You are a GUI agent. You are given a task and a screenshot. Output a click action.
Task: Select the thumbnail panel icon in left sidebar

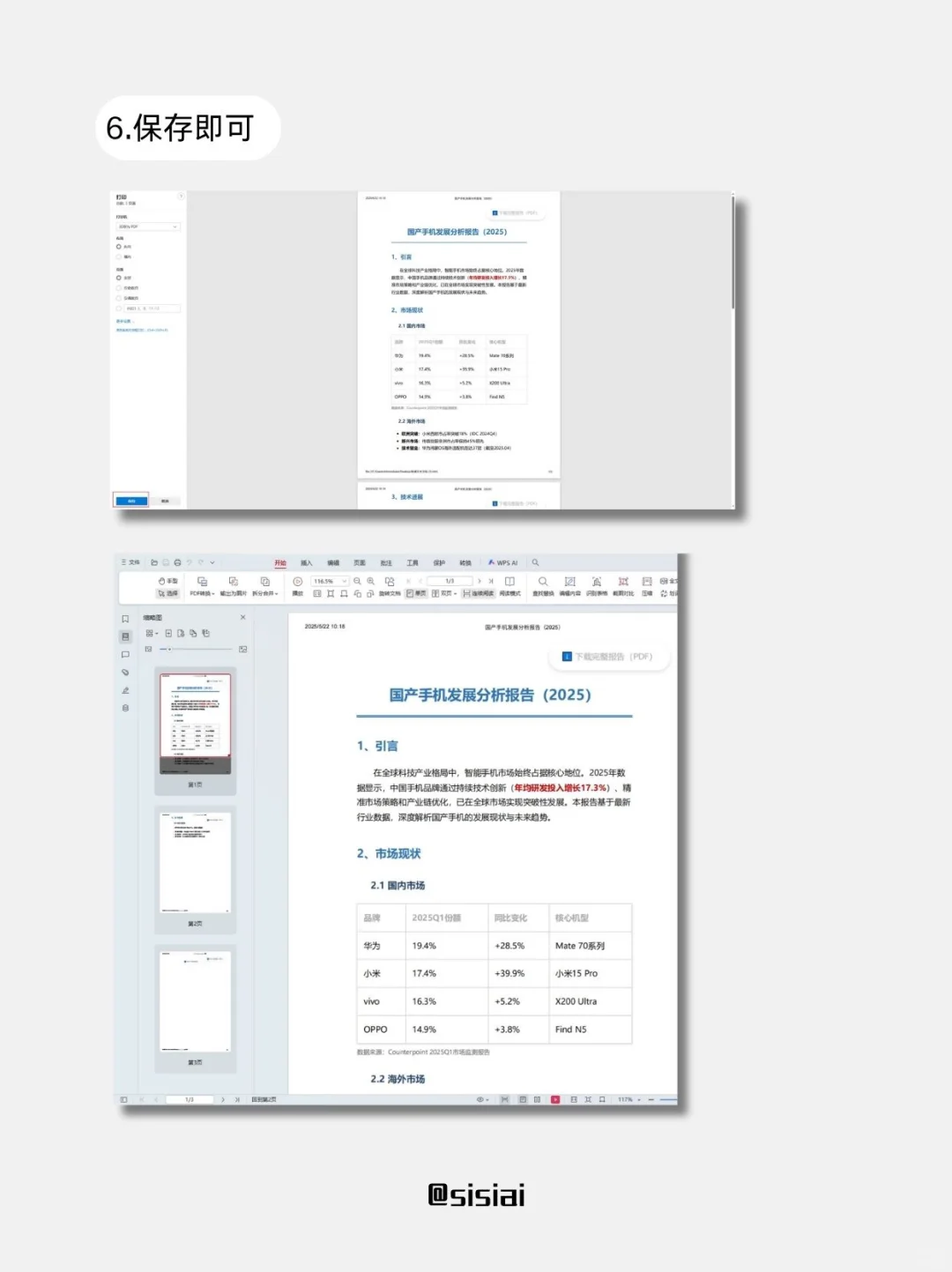(125, 636)
